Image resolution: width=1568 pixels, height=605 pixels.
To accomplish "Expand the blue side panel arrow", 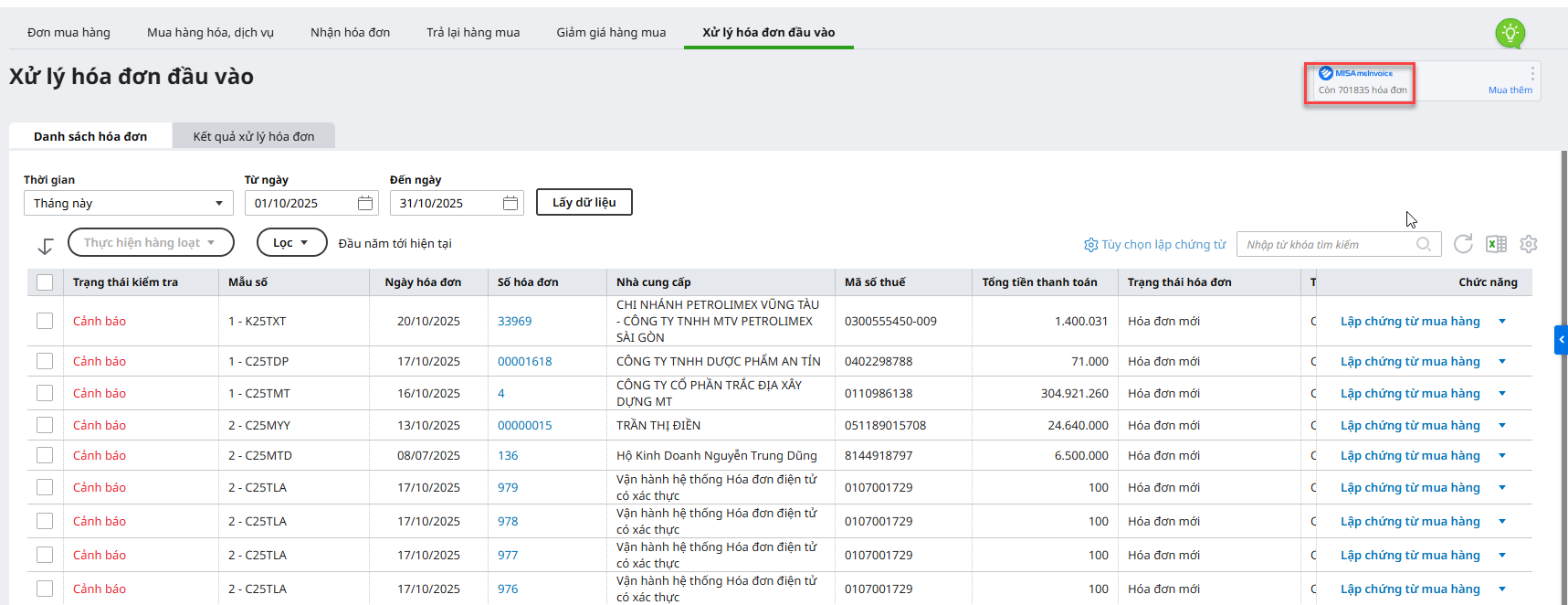I will click(1561, 339).
